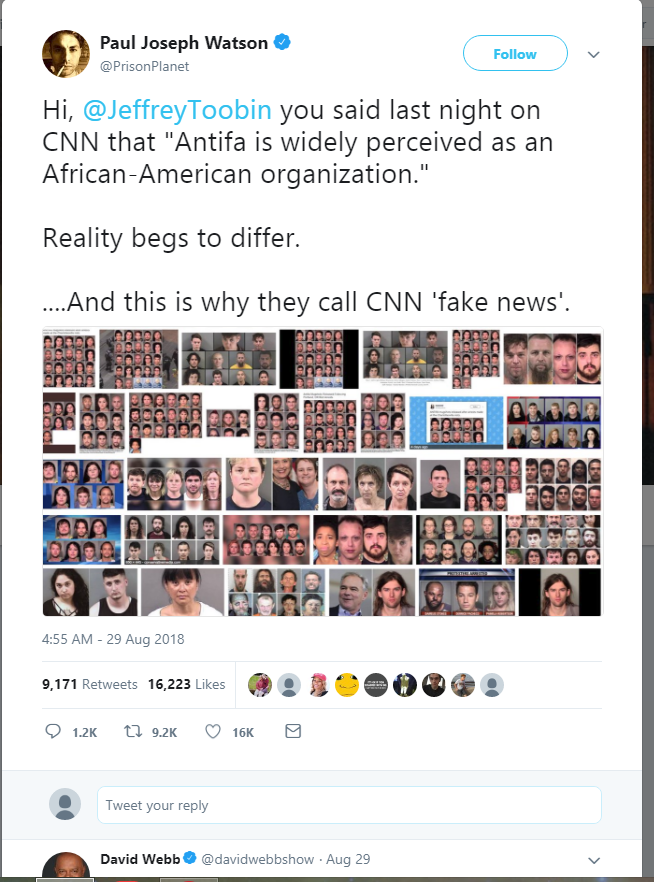Open the mugshot collage image
Image resolution: width=654 pixels, height=882 pixels.
pyautogui.click(x=322, y=471)
